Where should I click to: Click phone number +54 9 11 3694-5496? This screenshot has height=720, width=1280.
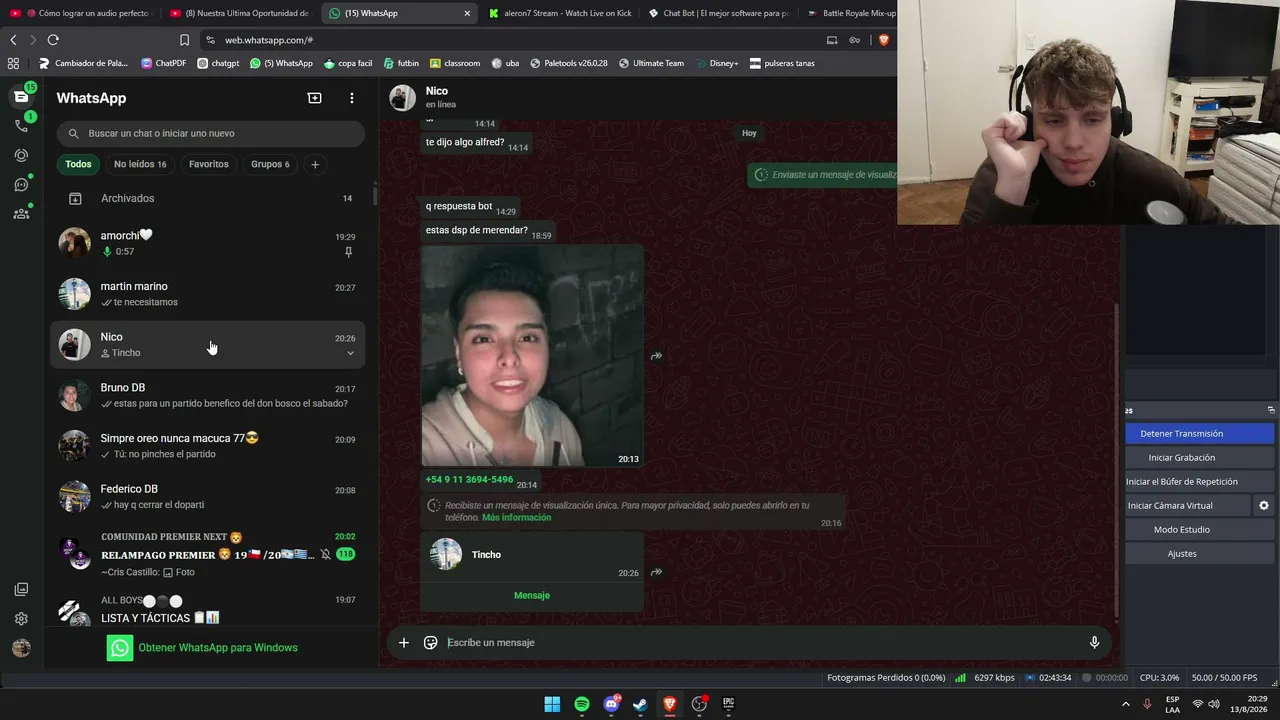pos(469,479)
